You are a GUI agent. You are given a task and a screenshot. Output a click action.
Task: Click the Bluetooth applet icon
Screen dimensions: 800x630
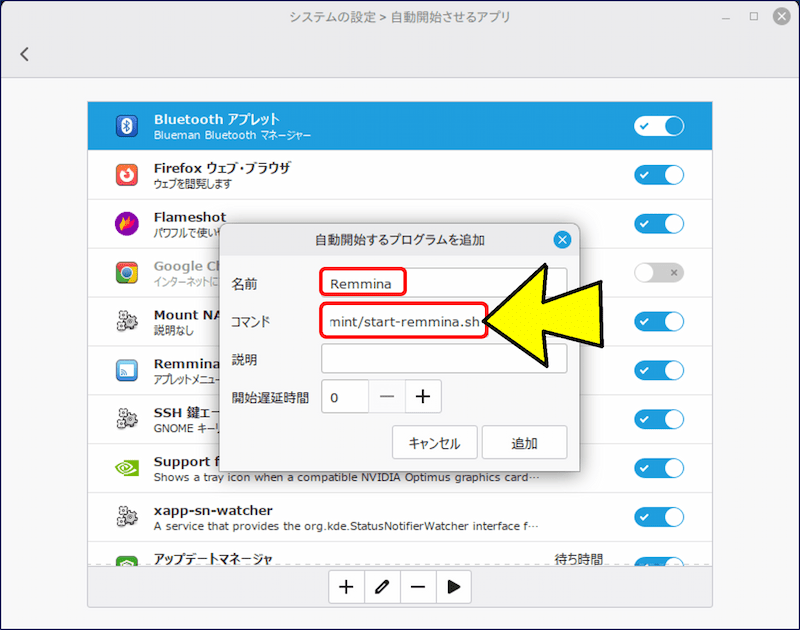127,126
